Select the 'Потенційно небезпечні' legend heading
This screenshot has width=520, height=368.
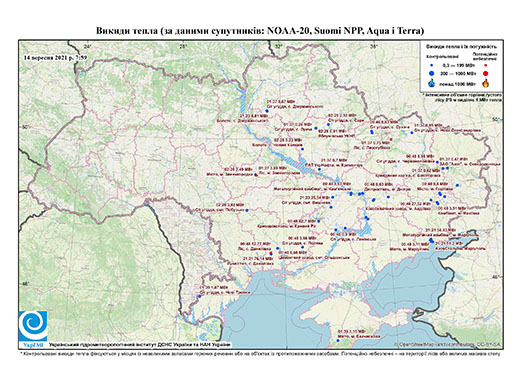485,56
